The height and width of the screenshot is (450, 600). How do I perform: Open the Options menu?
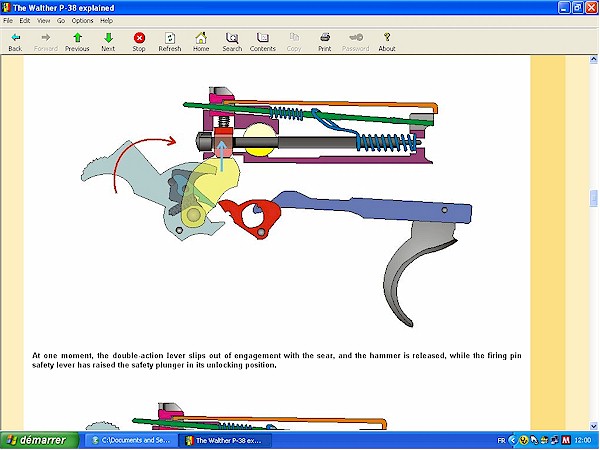82,21
